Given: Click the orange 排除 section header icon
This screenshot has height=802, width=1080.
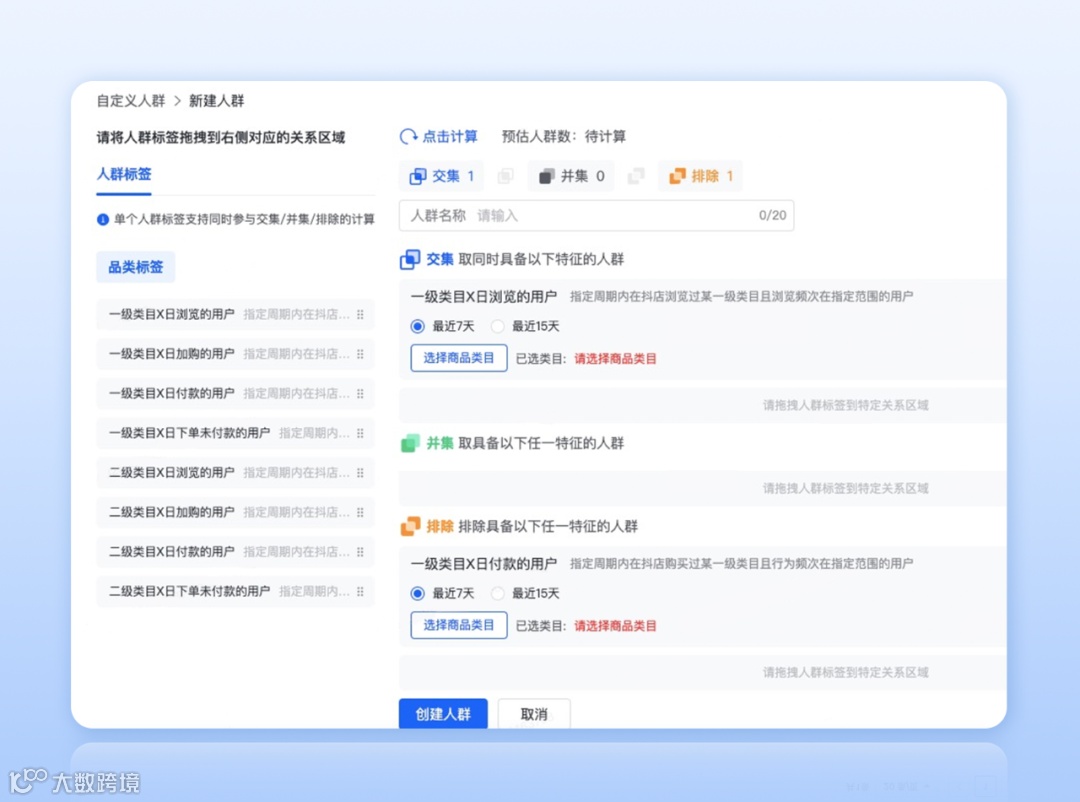Looking at the screenshot, I should (x=410, y=526).
